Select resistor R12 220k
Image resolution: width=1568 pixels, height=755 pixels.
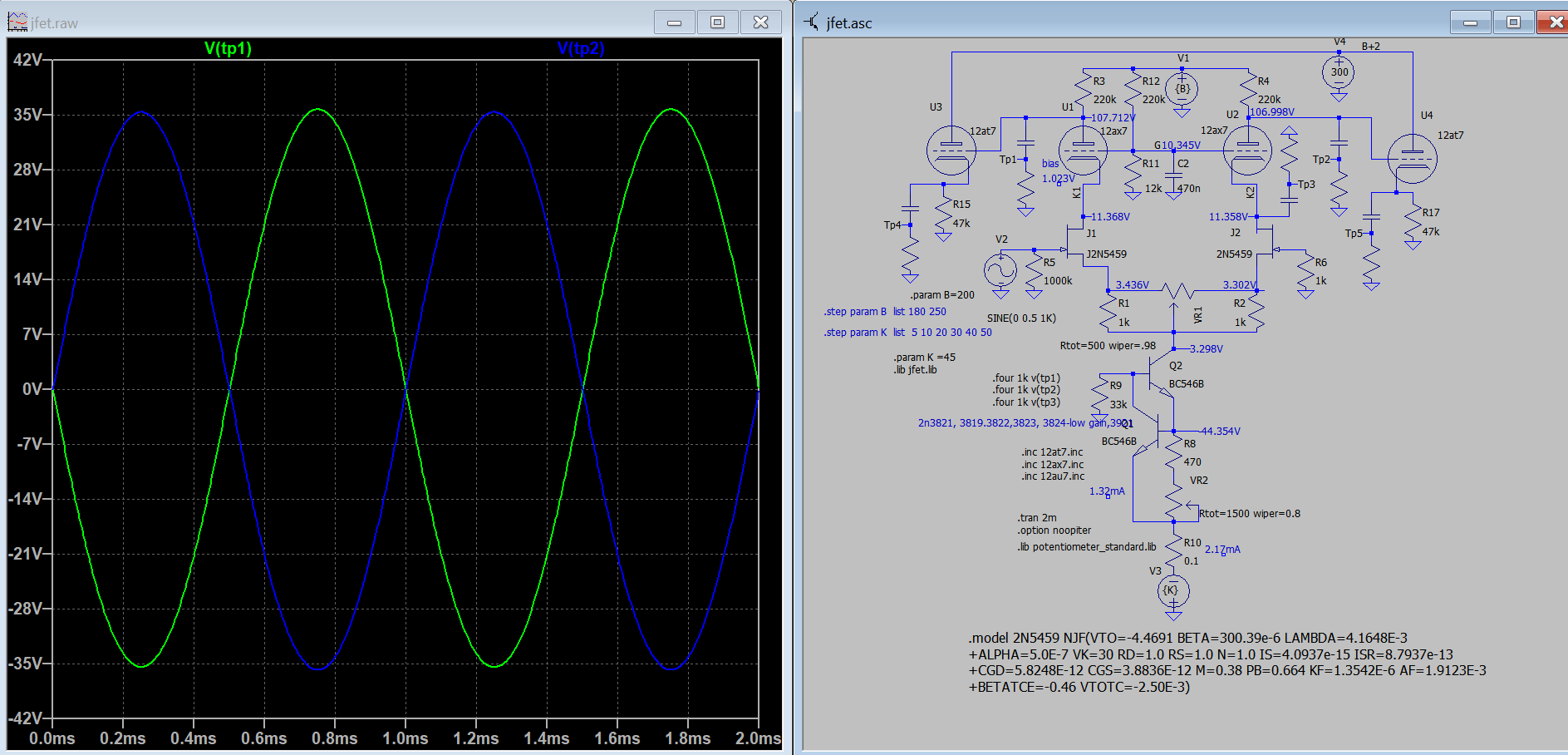click(1133, 89)
